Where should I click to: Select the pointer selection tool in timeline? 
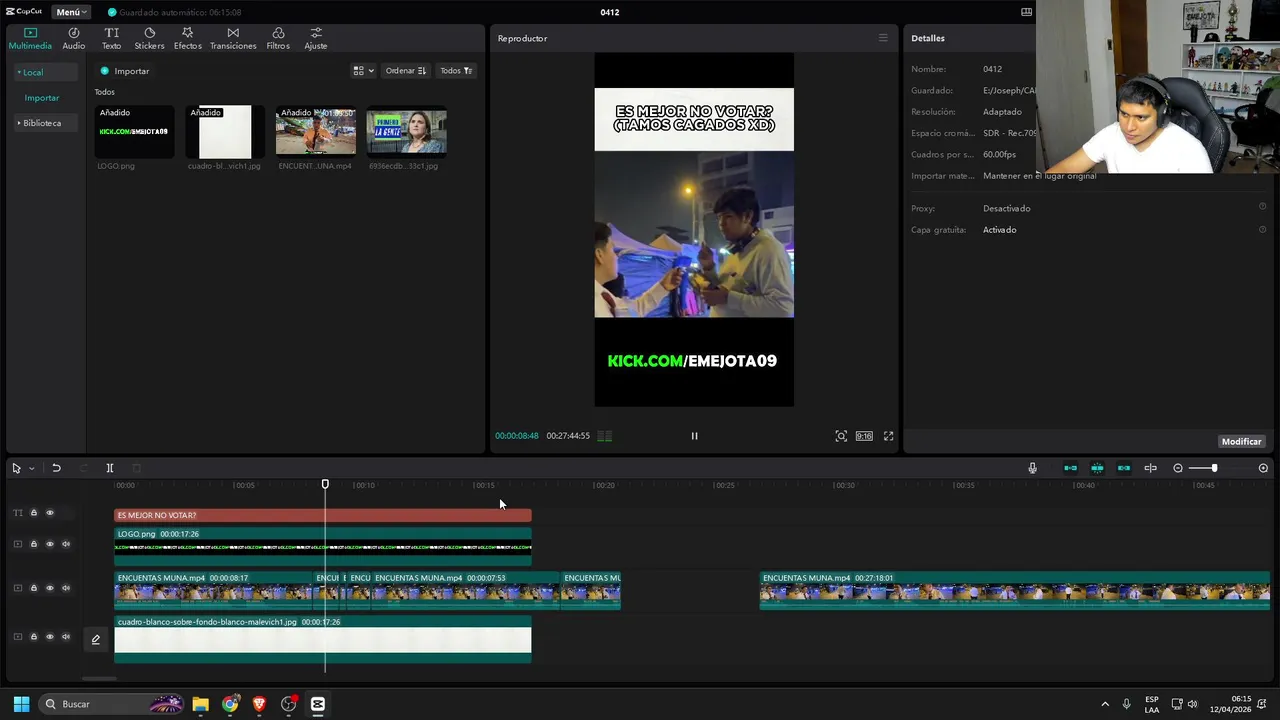16,468
